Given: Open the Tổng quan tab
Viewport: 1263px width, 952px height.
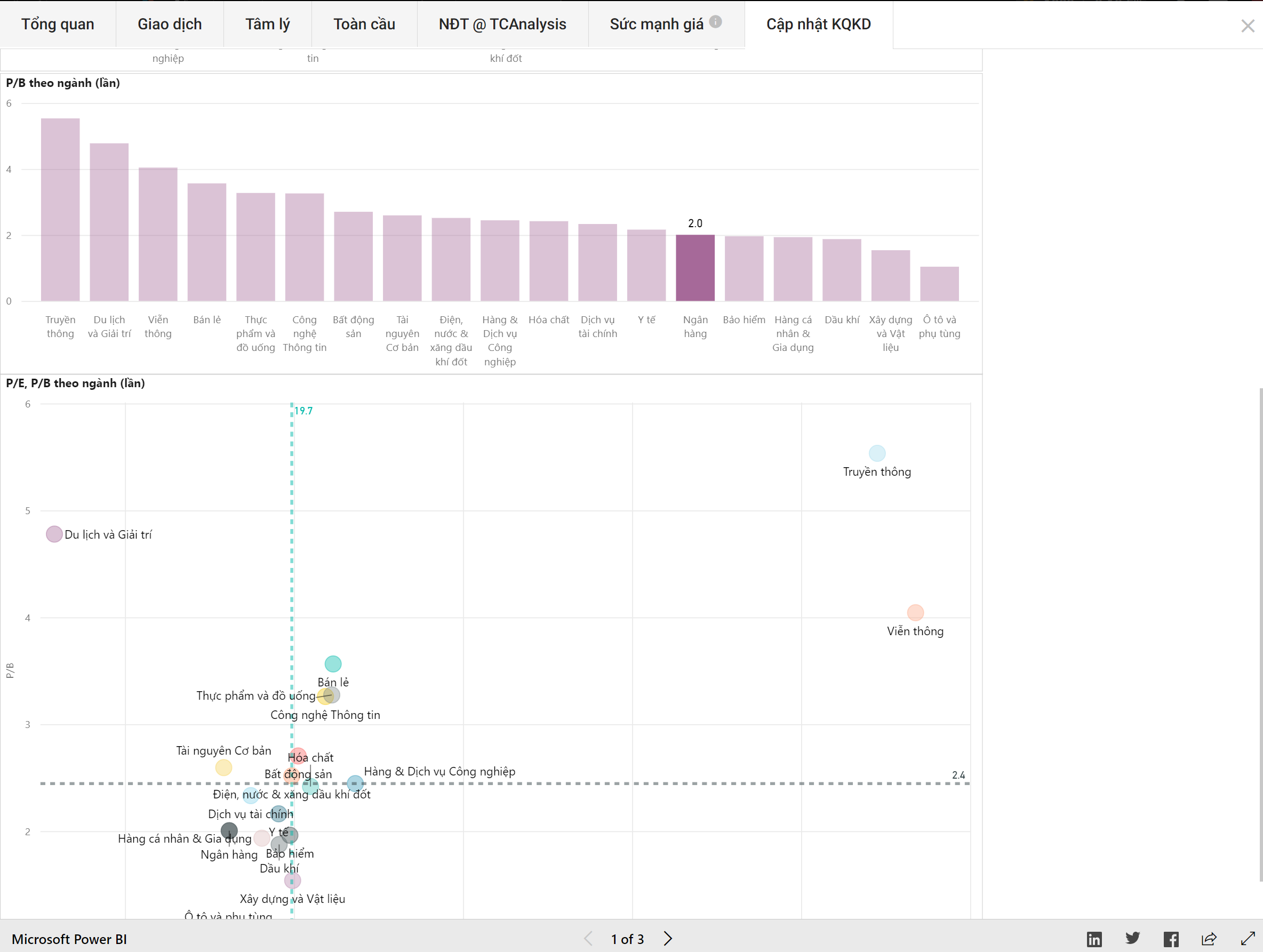Looking at the screenshot, I should click(x=58, y=24).
